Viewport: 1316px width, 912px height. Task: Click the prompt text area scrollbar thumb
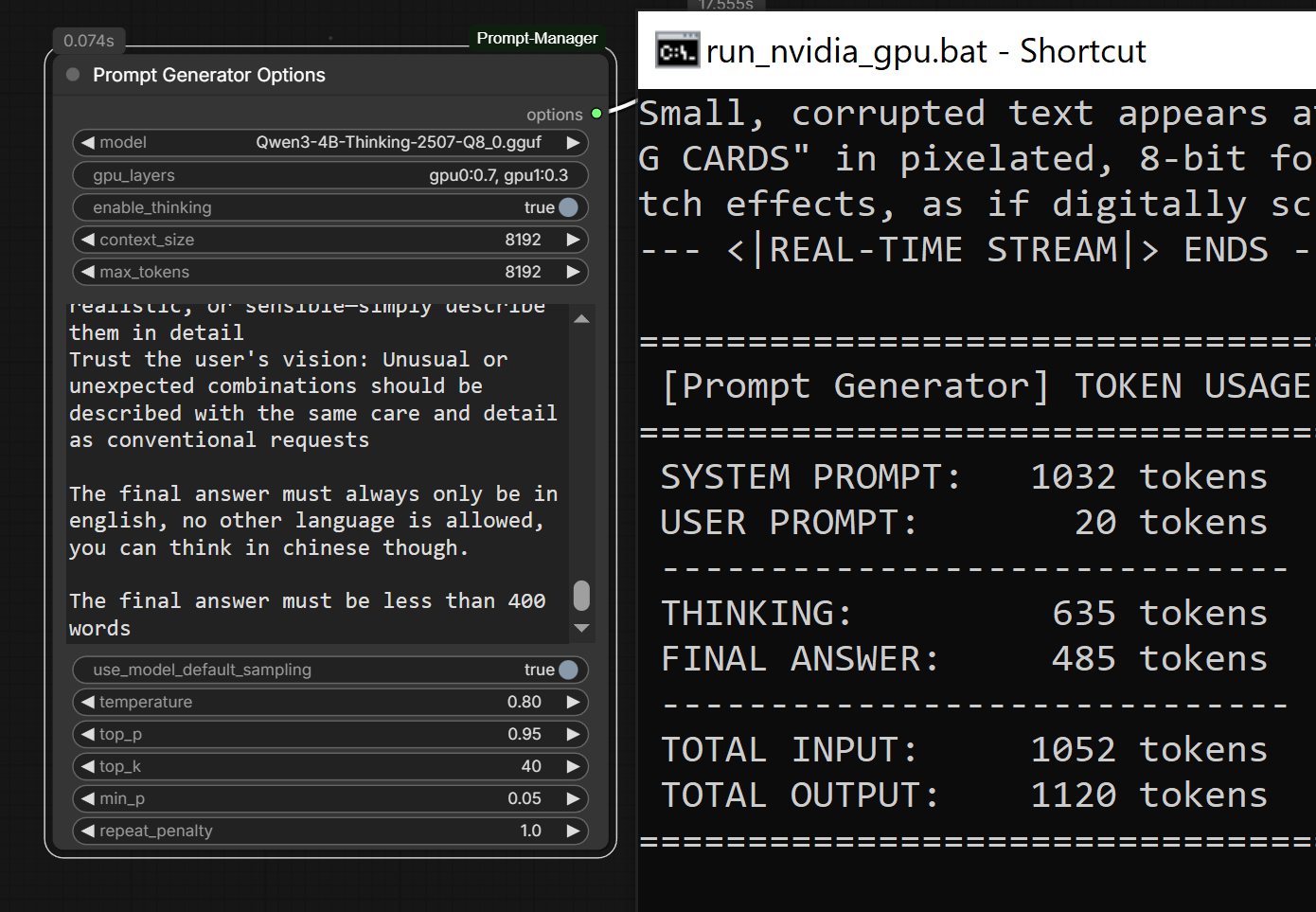[x=582, y=596]
